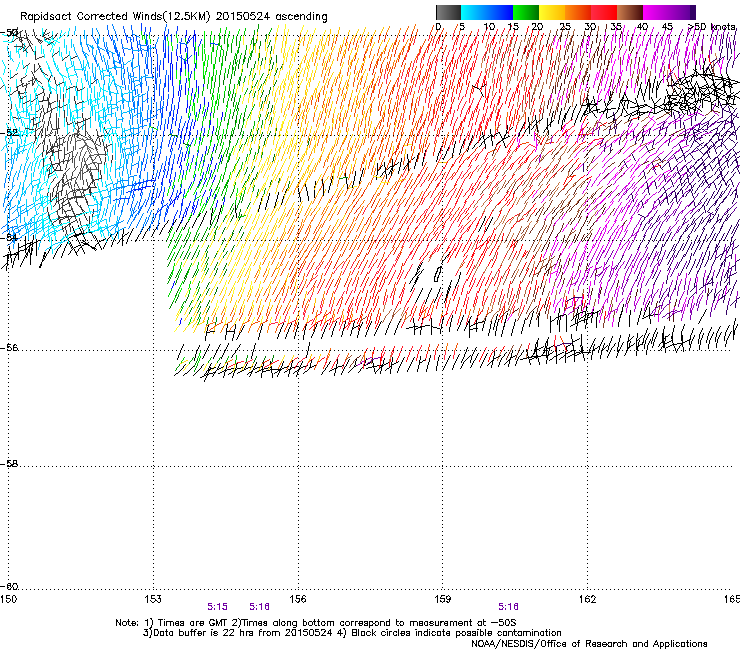Click the longitude label '162'
The height and width of the screenshot is (650, 740).
587,599
